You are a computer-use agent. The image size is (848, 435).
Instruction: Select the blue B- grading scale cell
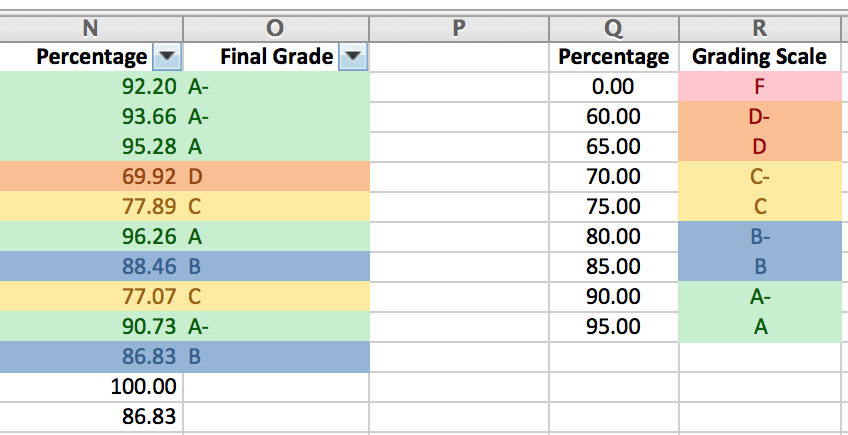[759, 237]
